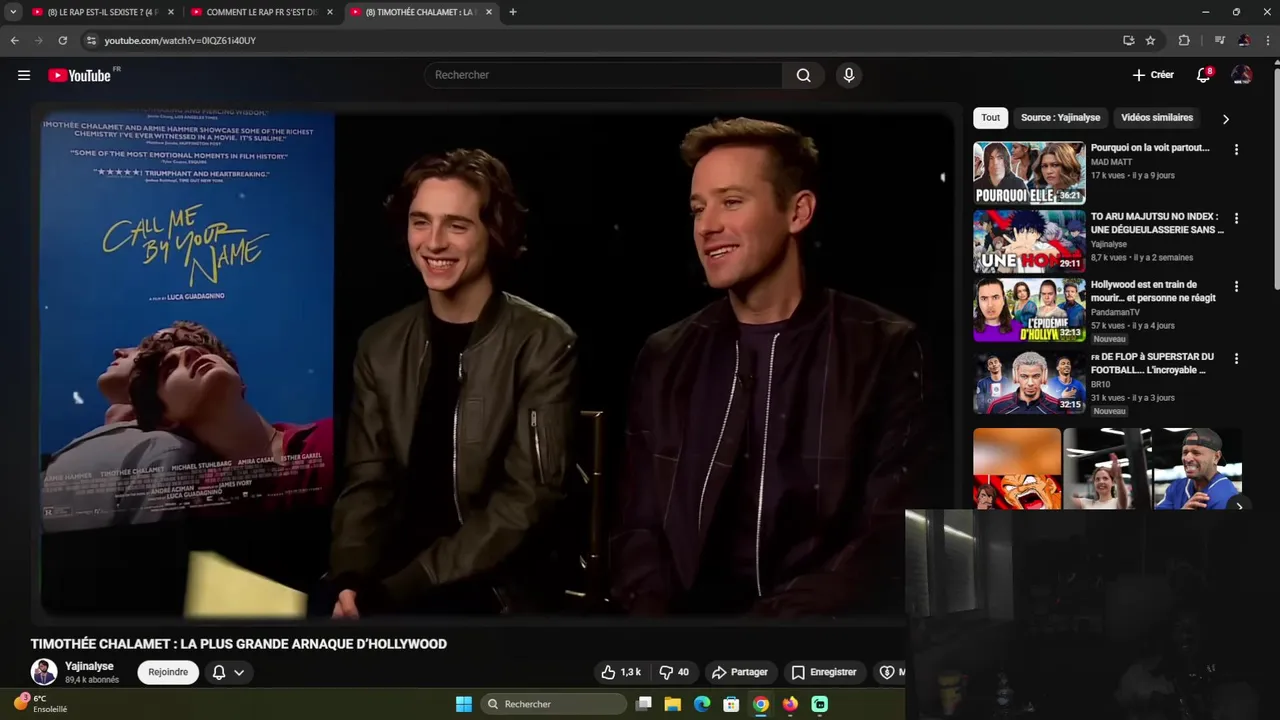1280x720 pixels.
Task: Click Enregistrer to save video
Action: click(x=824, y=672)
